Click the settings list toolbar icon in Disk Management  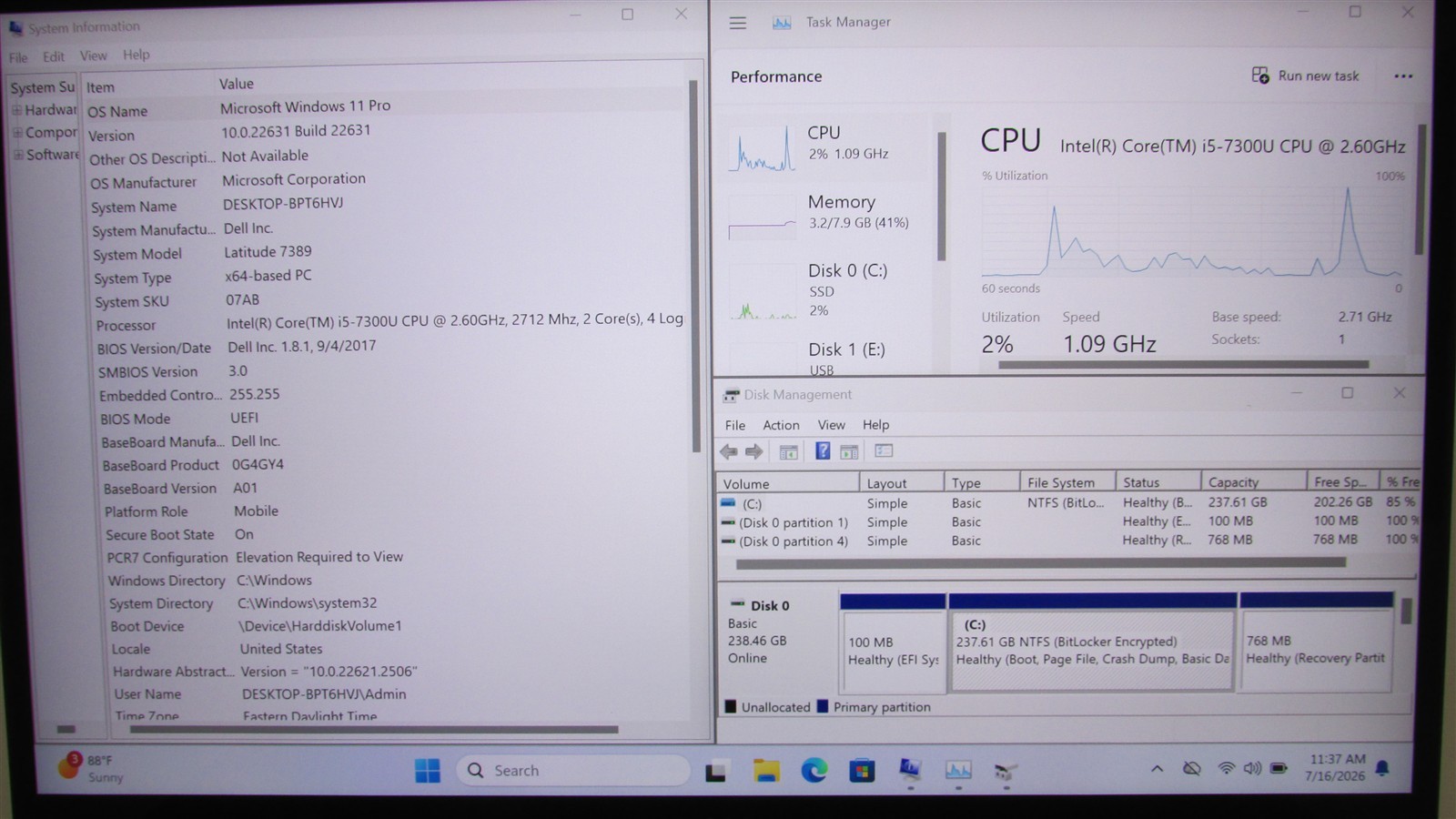(x=884, y=450)
